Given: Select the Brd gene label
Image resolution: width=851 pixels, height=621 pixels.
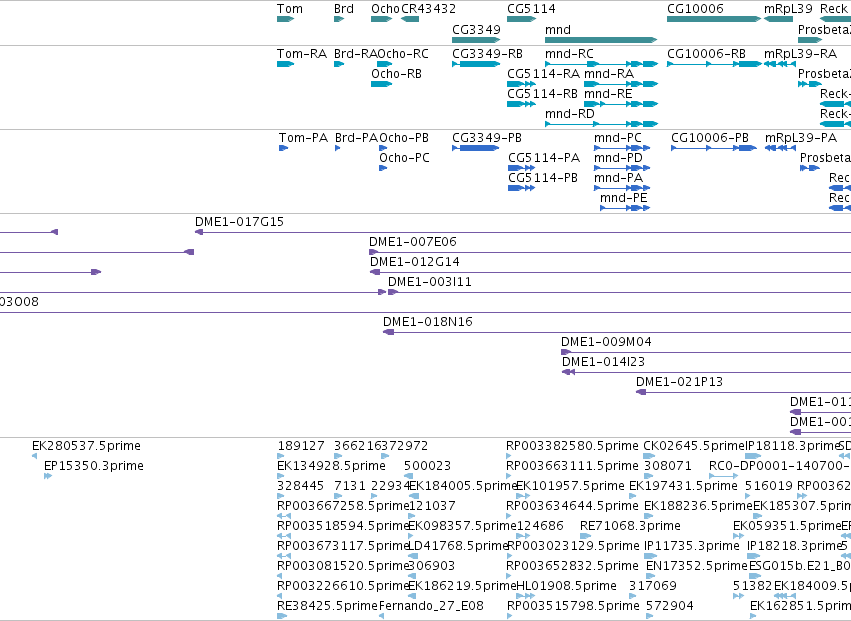Looking at the screenshot, I should click(344, 9).
